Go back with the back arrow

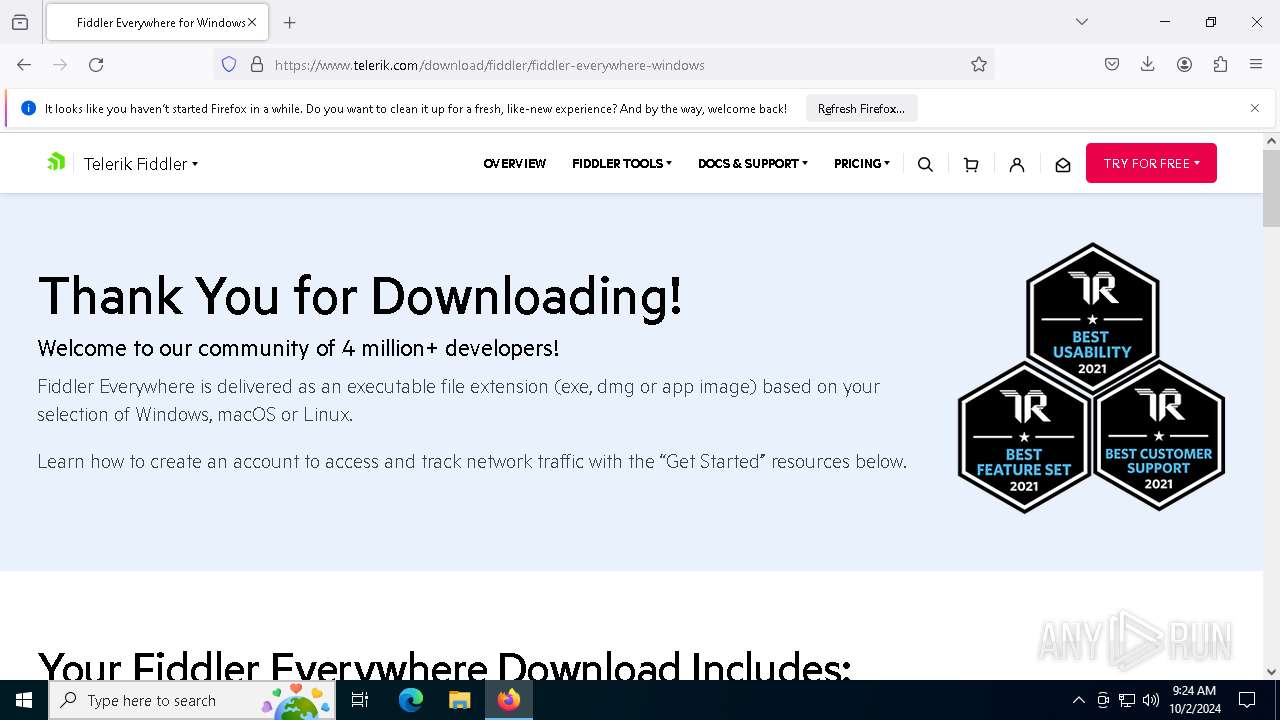coord(24,65)
